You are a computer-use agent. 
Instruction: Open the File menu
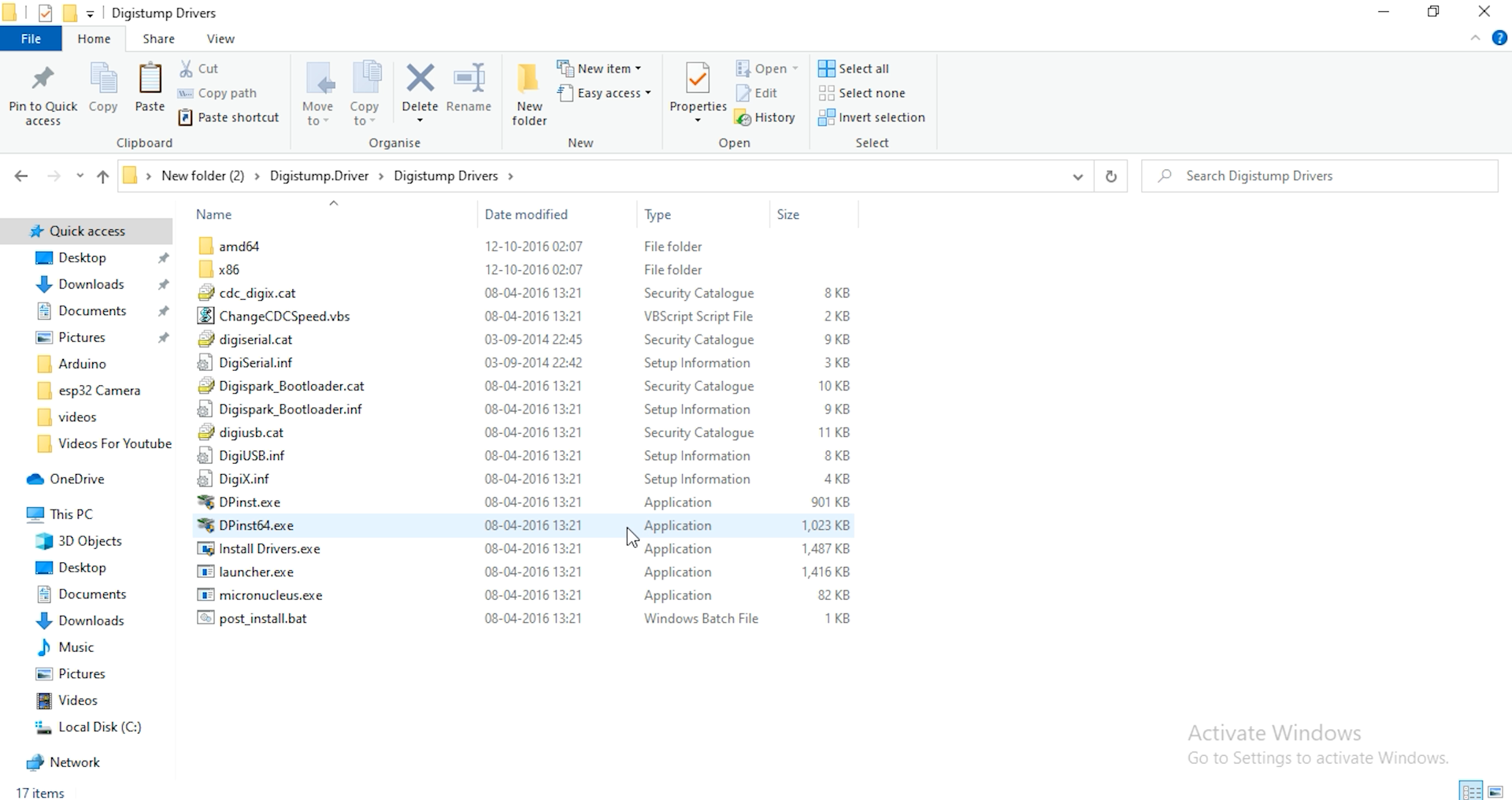pyautogui.click(x=31, y=38)
